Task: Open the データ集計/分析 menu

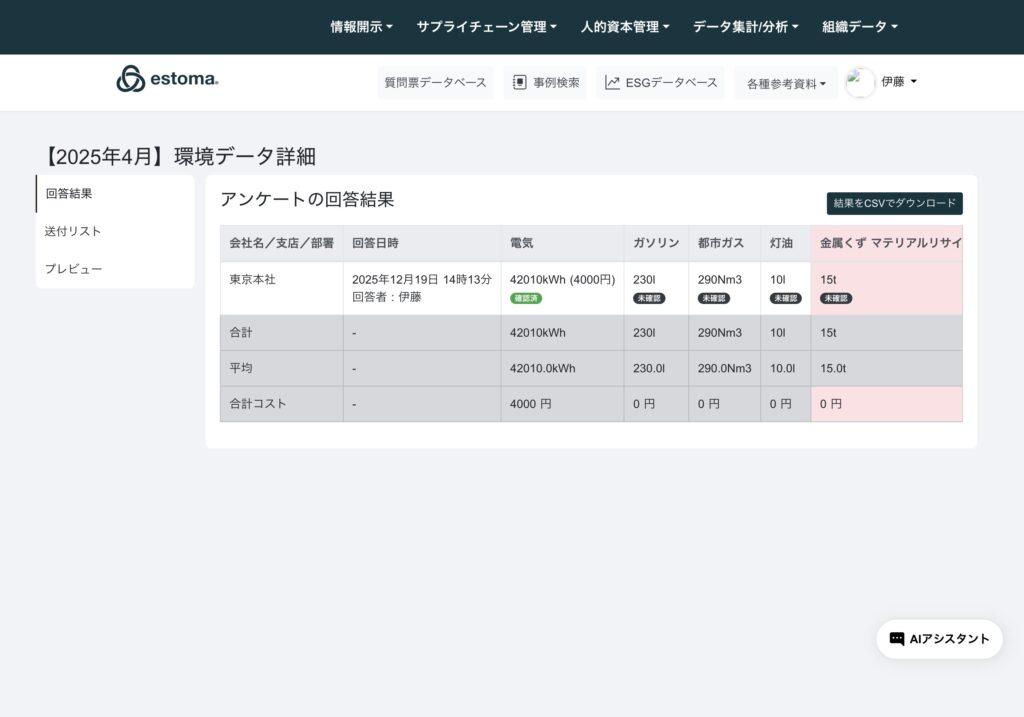Action: click(x=745, y=27)
